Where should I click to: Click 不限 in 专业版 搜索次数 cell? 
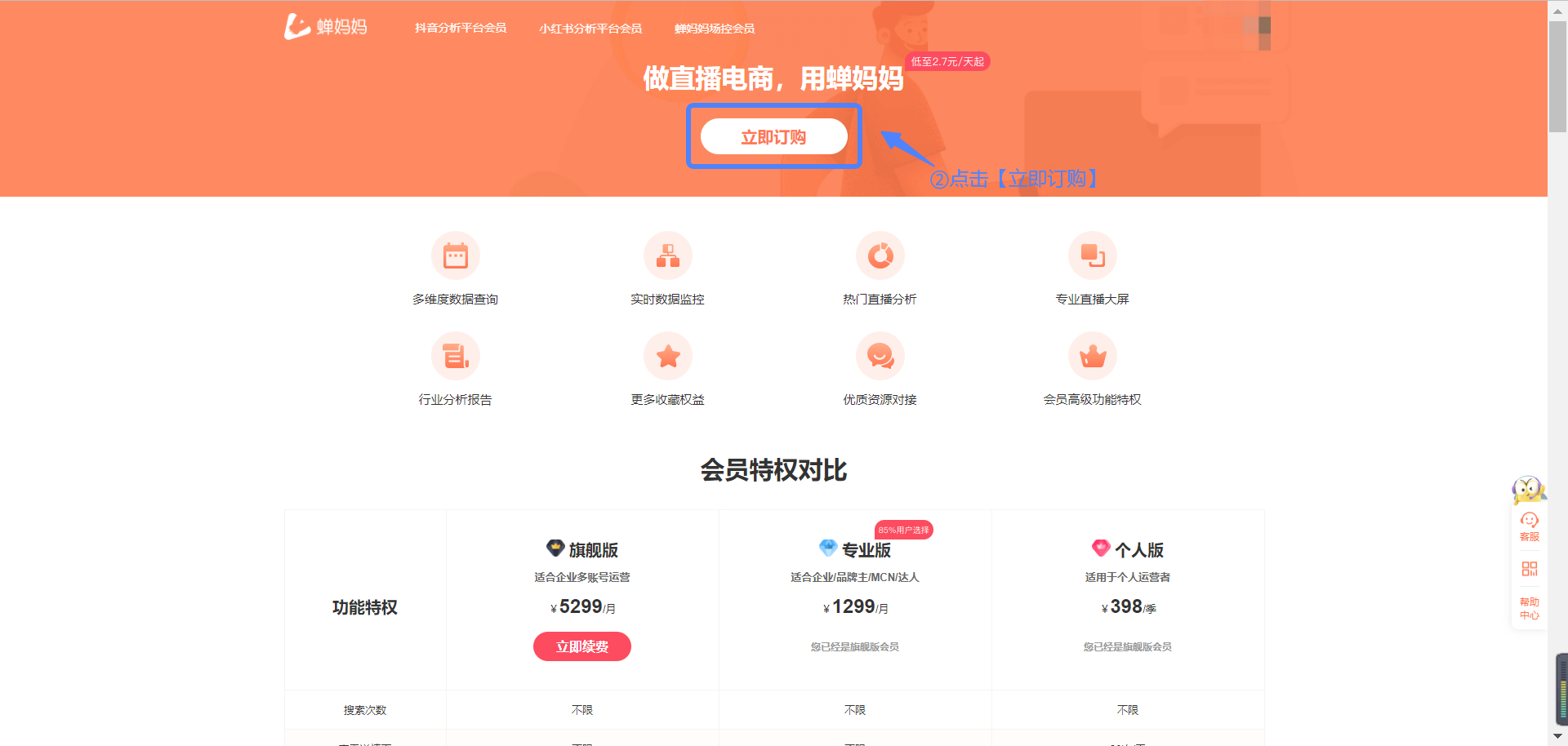[x=855, y=710]
